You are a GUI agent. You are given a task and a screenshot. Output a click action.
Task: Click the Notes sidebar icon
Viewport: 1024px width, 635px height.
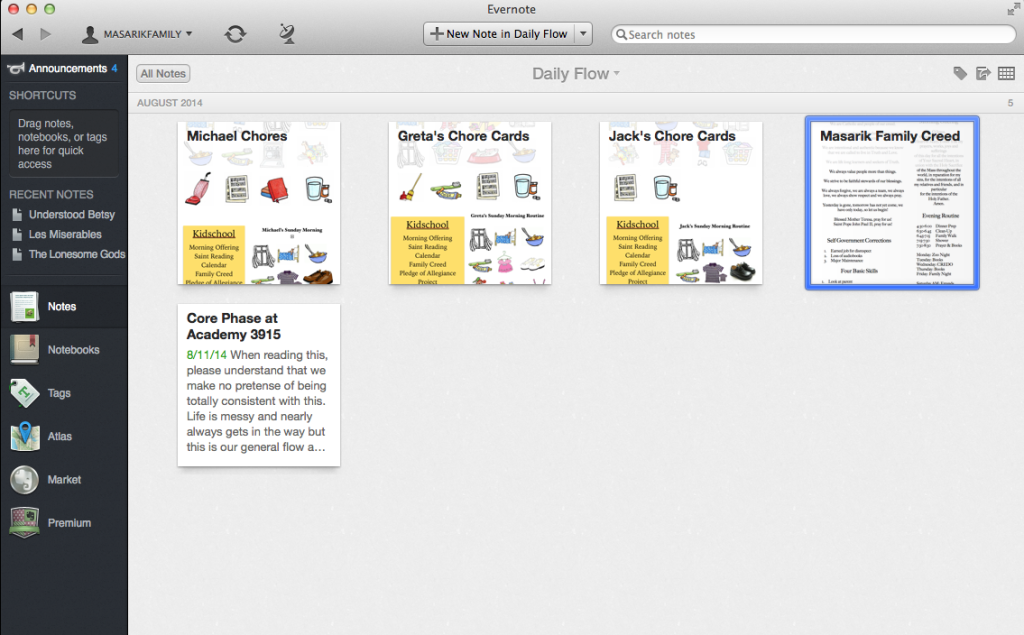24,306
